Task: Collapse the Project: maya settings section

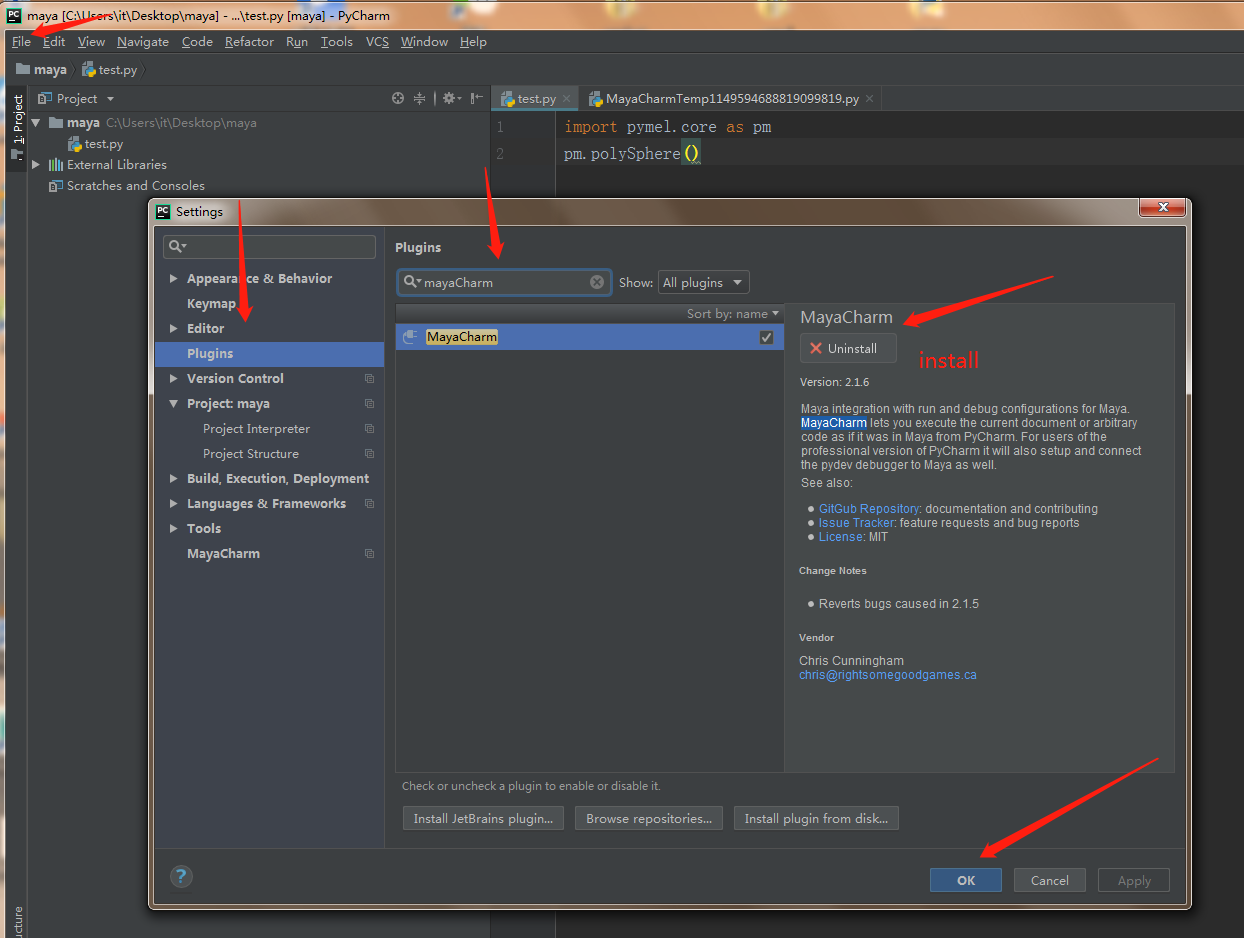Action: tap(174, 403)
